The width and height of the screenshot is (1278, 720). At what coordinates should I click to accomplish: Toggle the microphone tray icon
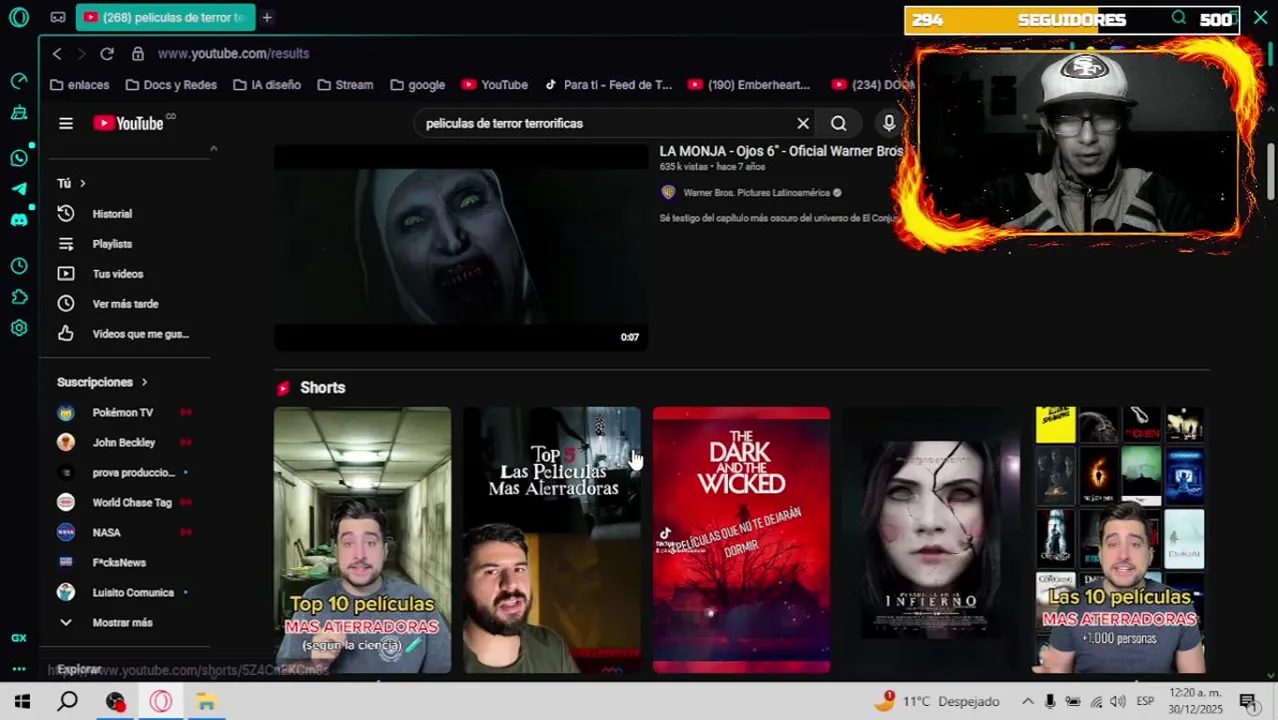click(x=1050, y=701)
